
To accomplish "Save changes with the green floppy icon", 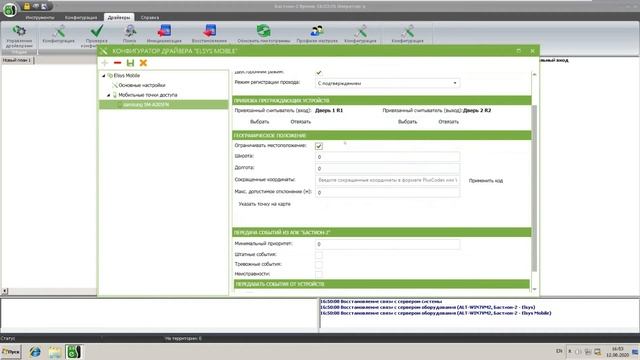I will [130, 63].
